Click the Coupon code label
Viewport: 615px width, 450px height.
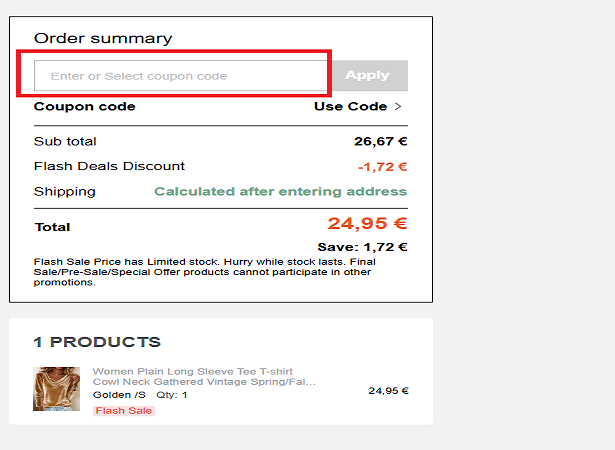pyautogui.click(x=85, y=107)
